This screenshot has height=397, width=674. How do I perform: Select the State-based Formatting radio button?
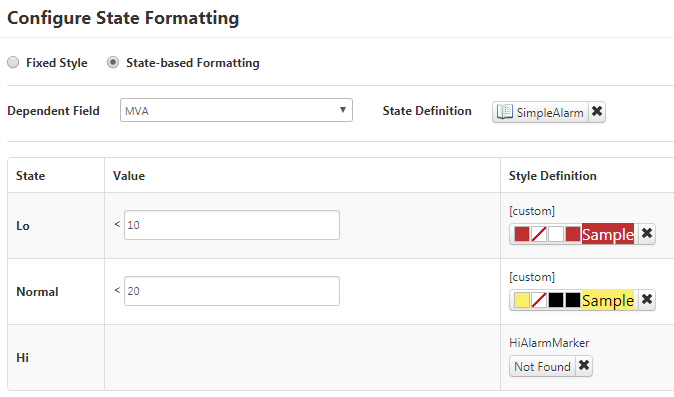(113, 62)
